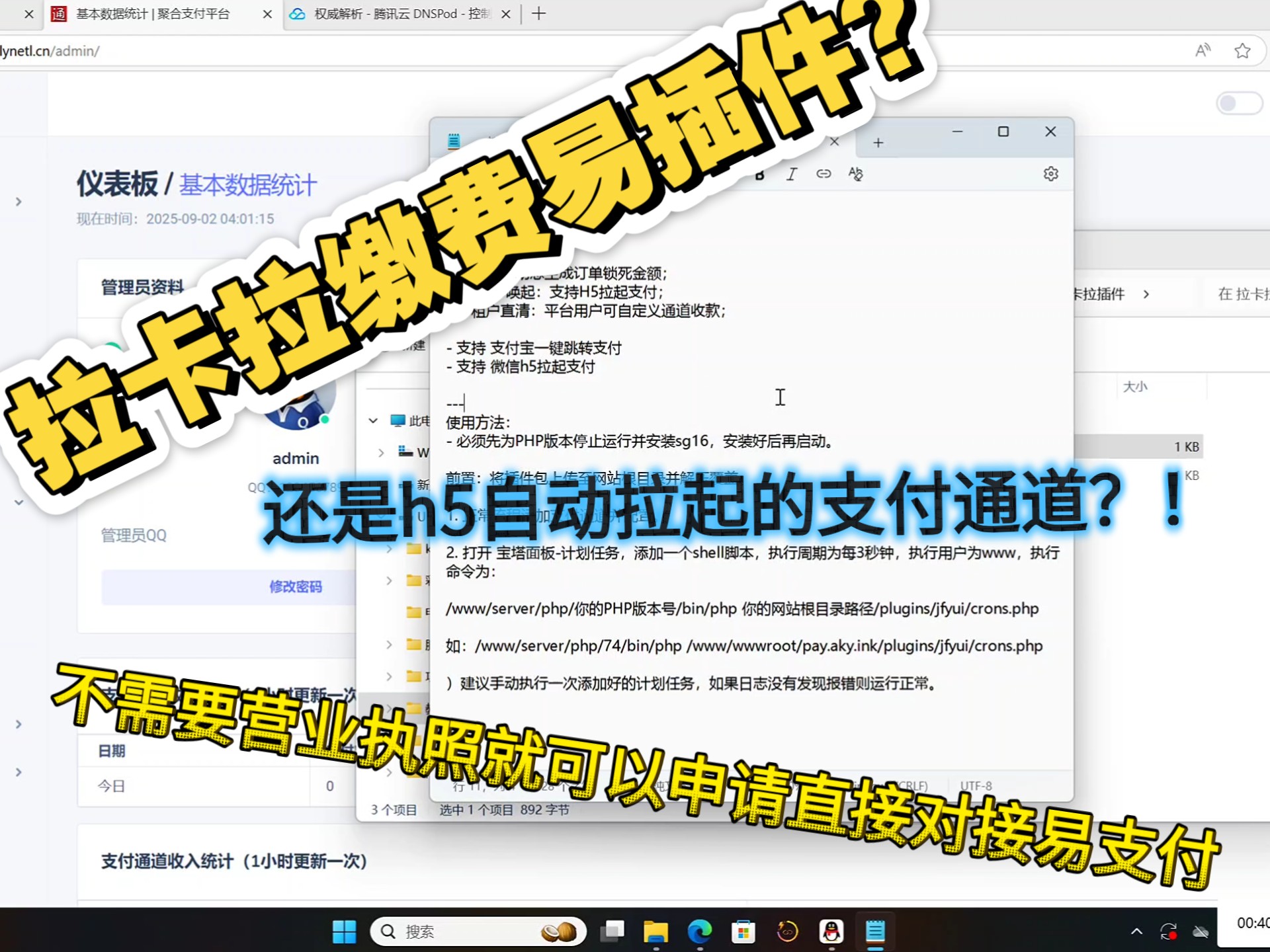Open the Windows Start menu
The image size is (1270, 952).
[x=344, y=932]
